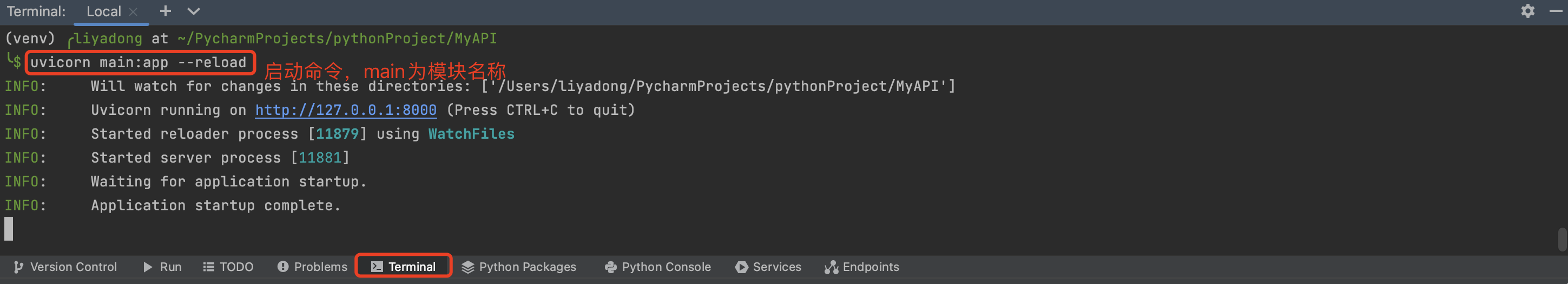Viewport: 1568px width, 284px height.
Task: Show the Services tool window
Action: (768, 267)
